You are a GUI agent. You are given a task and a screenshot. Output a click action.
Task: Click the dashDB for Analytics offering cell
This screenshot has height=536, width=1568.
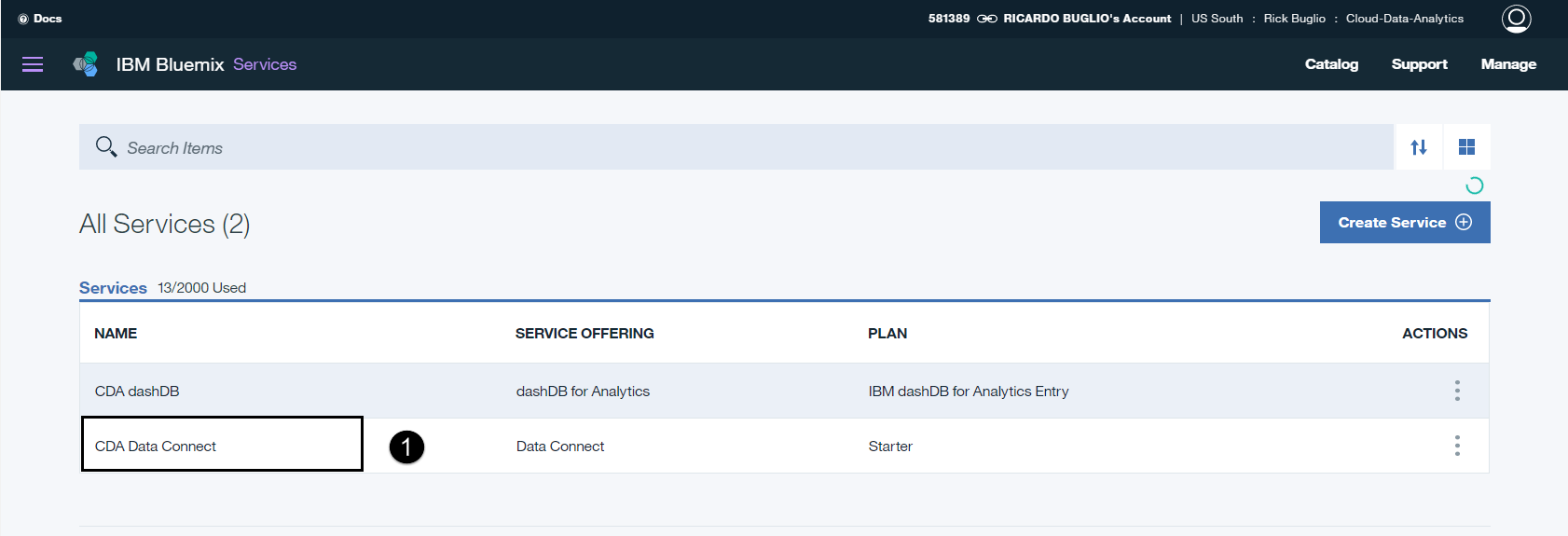coord(583,392)
